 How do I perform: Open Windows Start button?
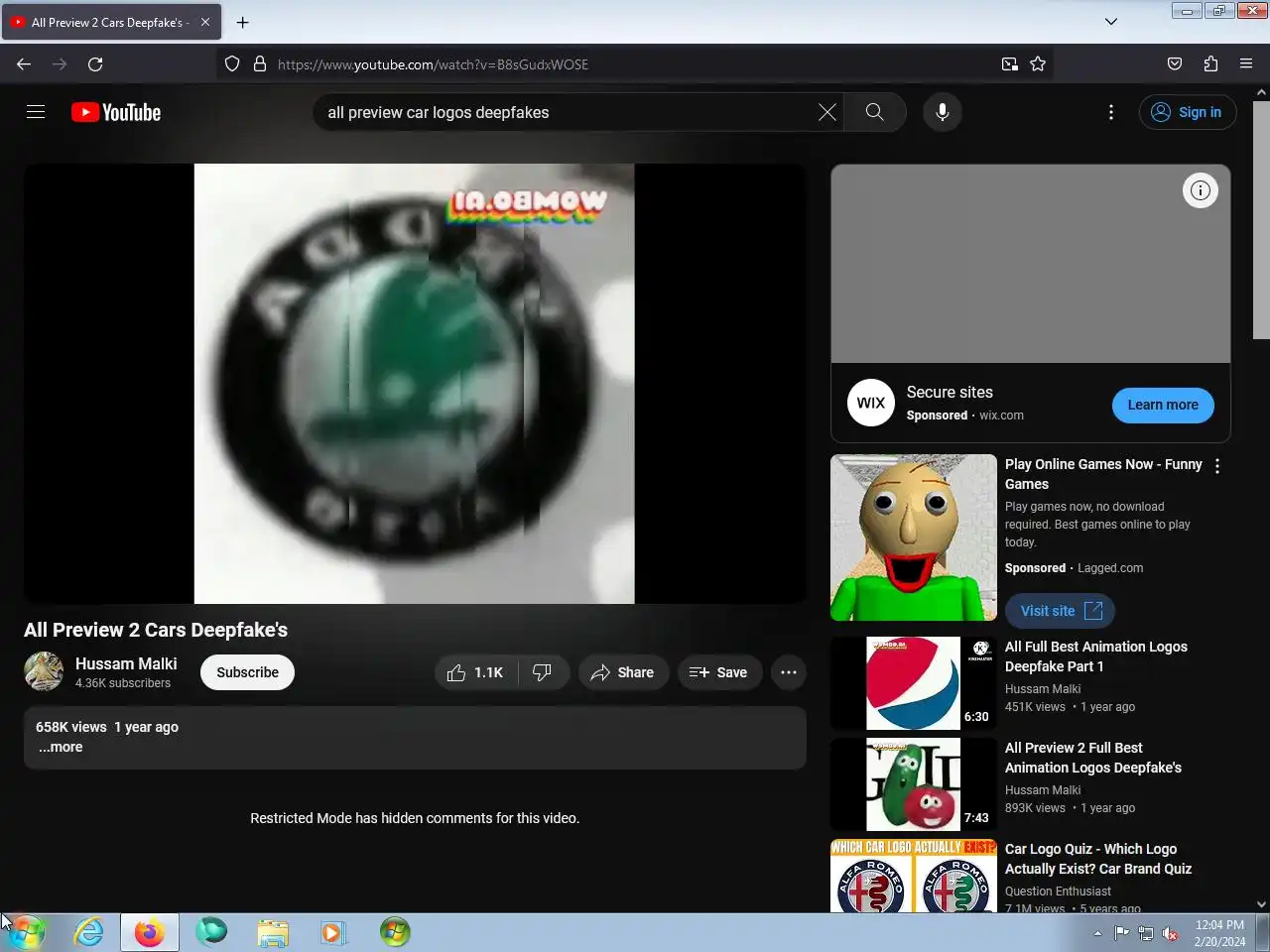point(27,932)
